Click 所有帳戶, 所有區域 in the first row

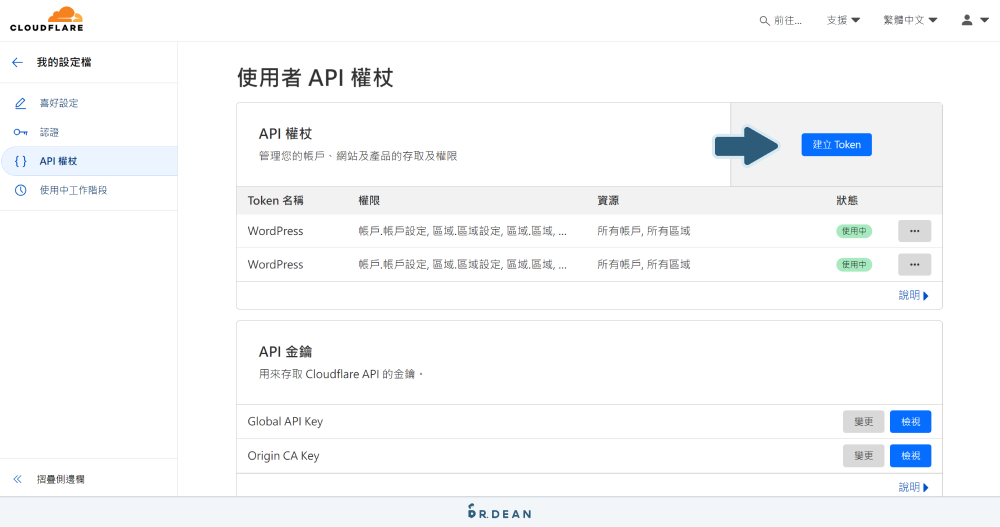coord(643,231)
